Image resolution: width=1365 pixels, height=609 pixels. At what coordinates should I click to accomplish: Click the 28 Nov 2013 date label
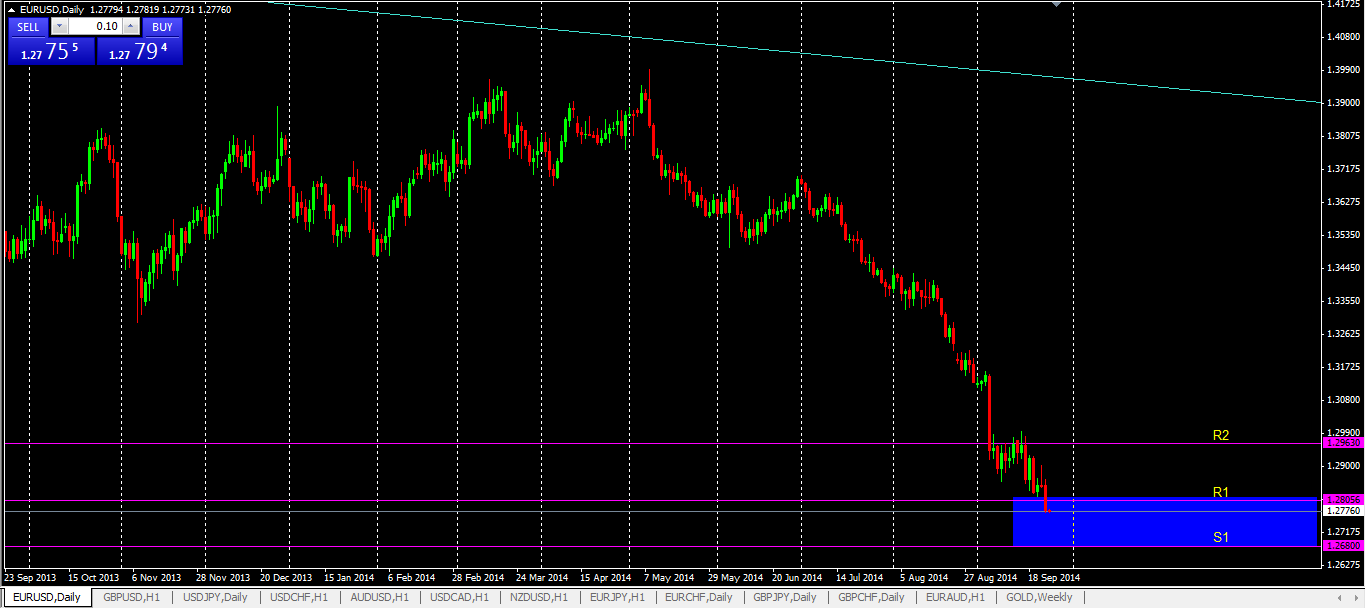(x=221, y=577)
